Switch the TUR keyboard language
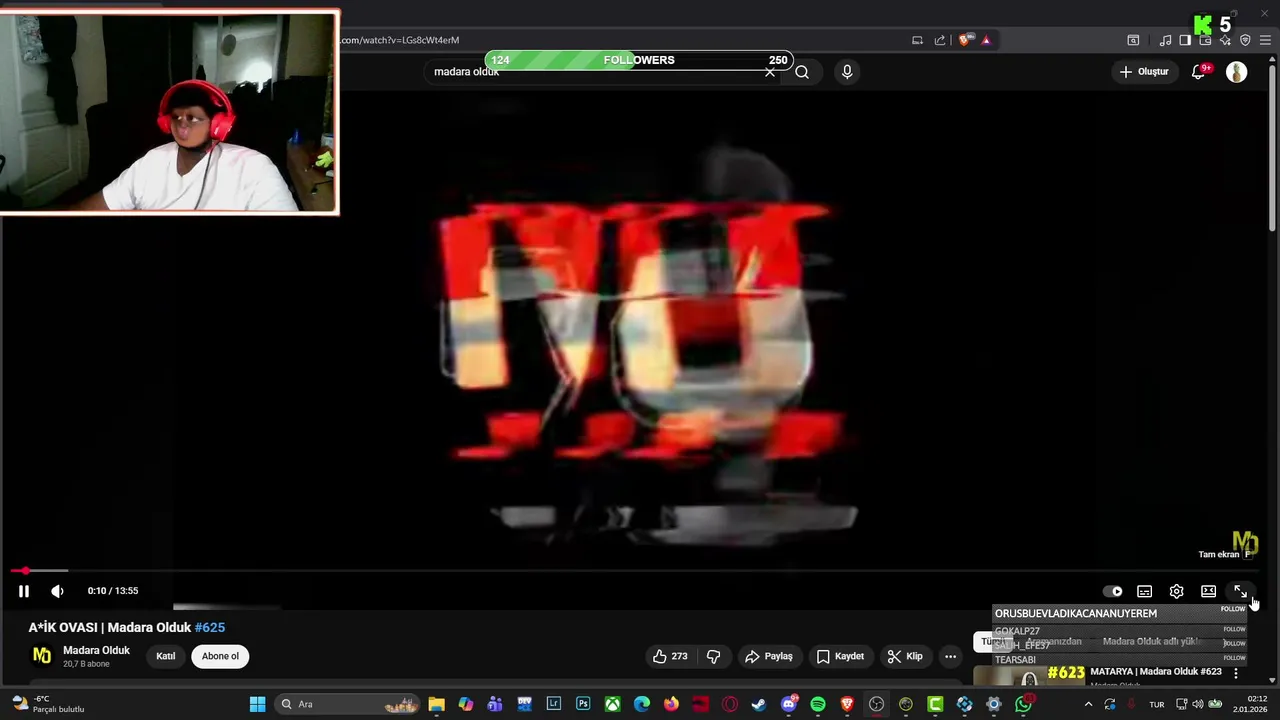 [x=1157, y=704]
